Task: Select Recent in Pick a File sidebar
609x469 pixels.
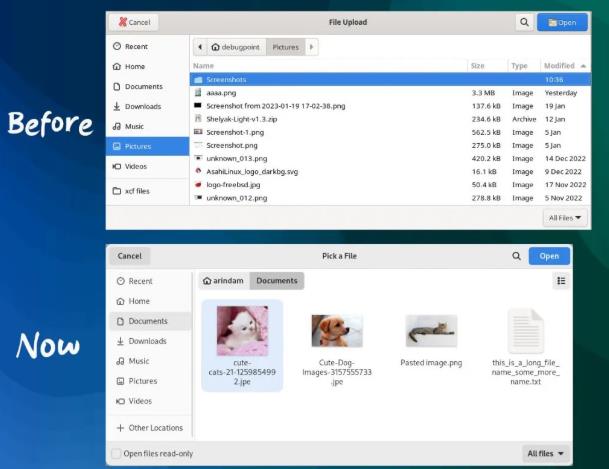Action: click(151, 281)
